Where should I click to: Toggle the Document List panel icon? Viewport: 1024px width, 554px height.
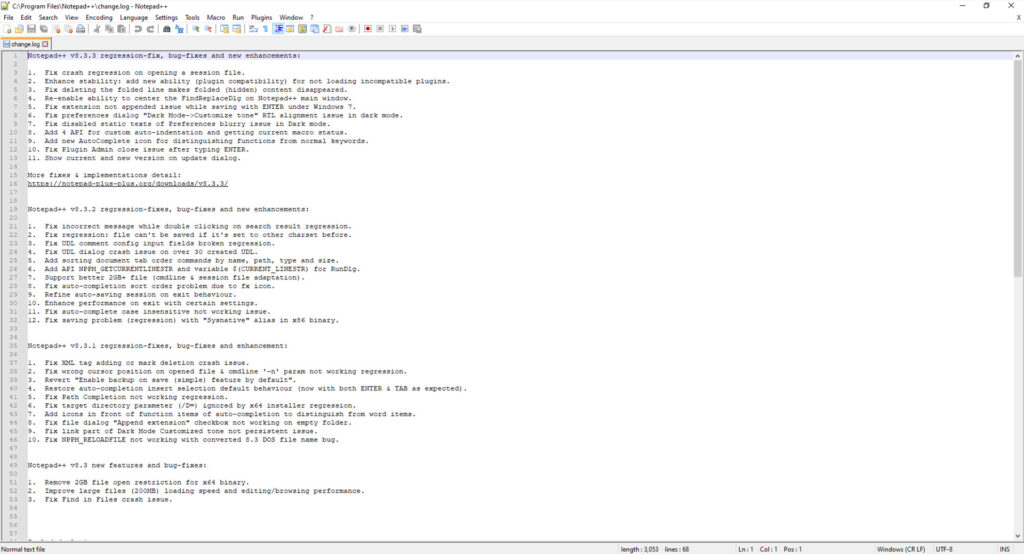click(x=315, y=29)
